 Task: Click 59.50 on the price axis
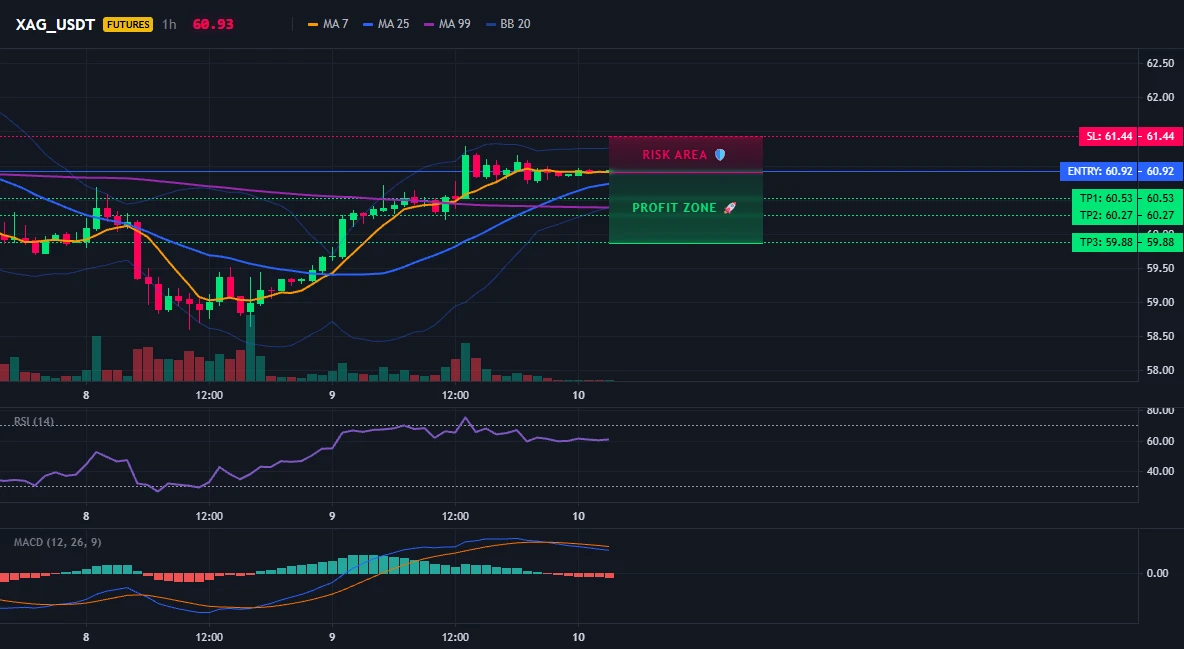pos(1161,268)
